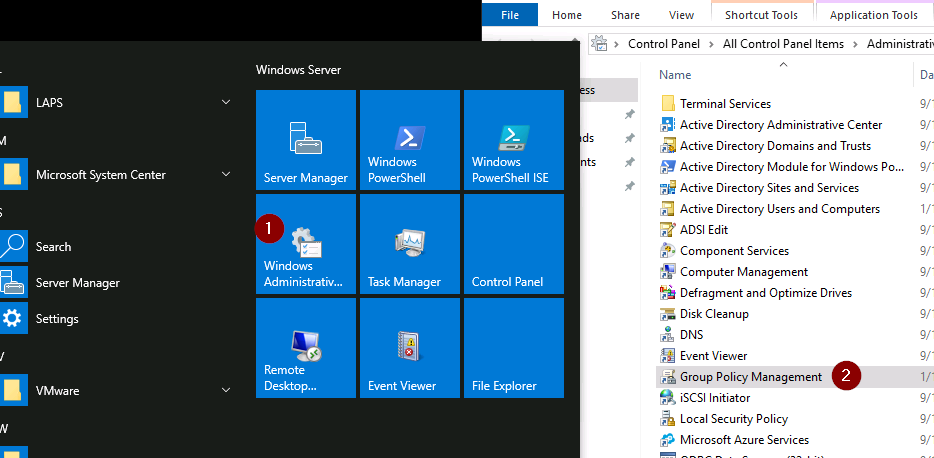Click the Computer Management icon
The height and width of the screenshot is (458, 934).
668,272
